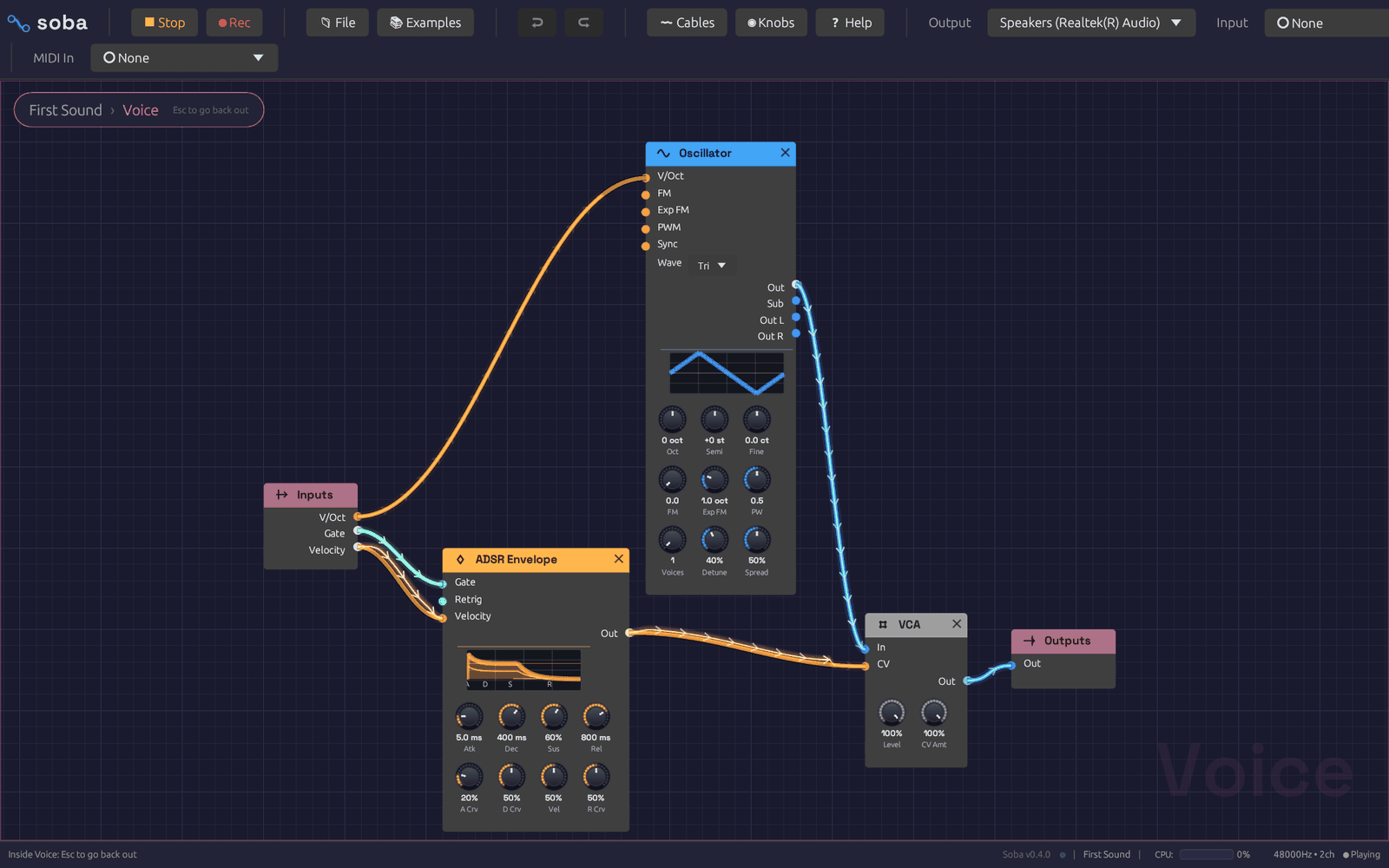The image size is (1389, 868).
Task: Click the ADSR Envelope diamond icon
Action: pyautogui.click(x=460, y=560)
